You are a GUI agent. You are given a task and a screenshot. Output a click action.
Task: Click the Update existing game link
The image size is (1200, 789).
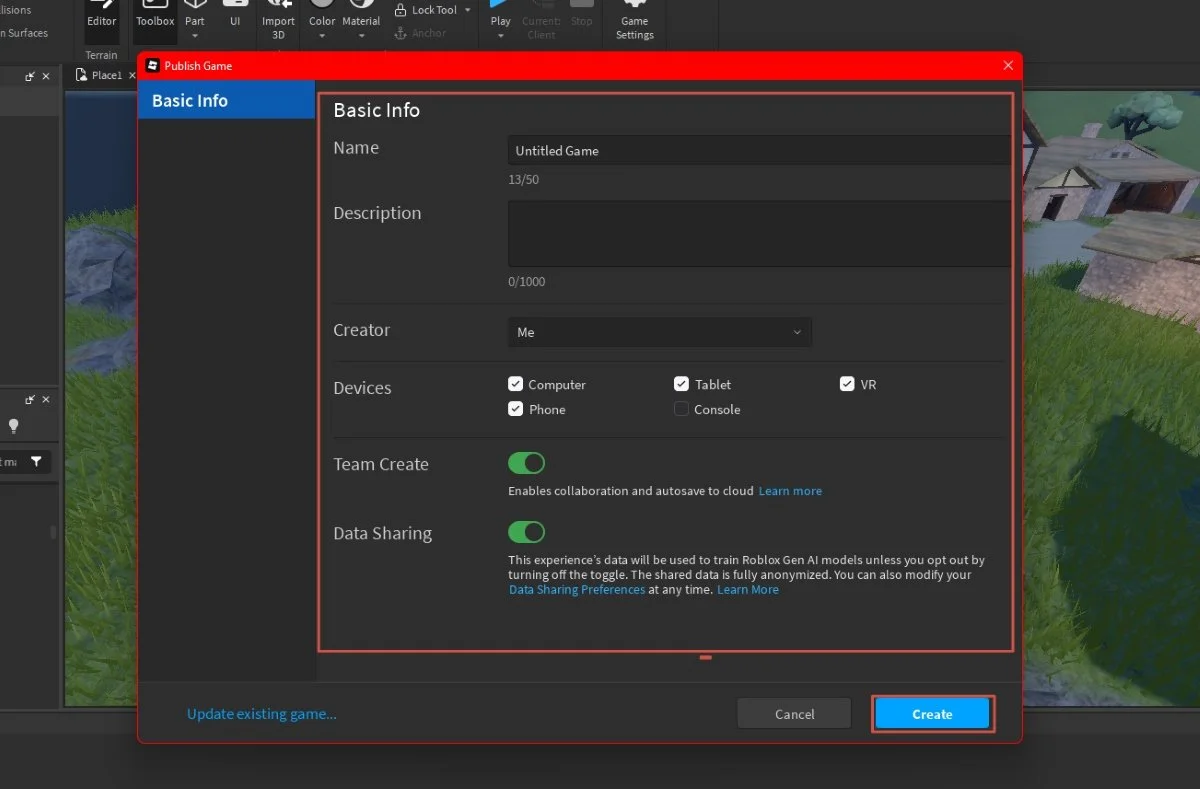point(262,714)
